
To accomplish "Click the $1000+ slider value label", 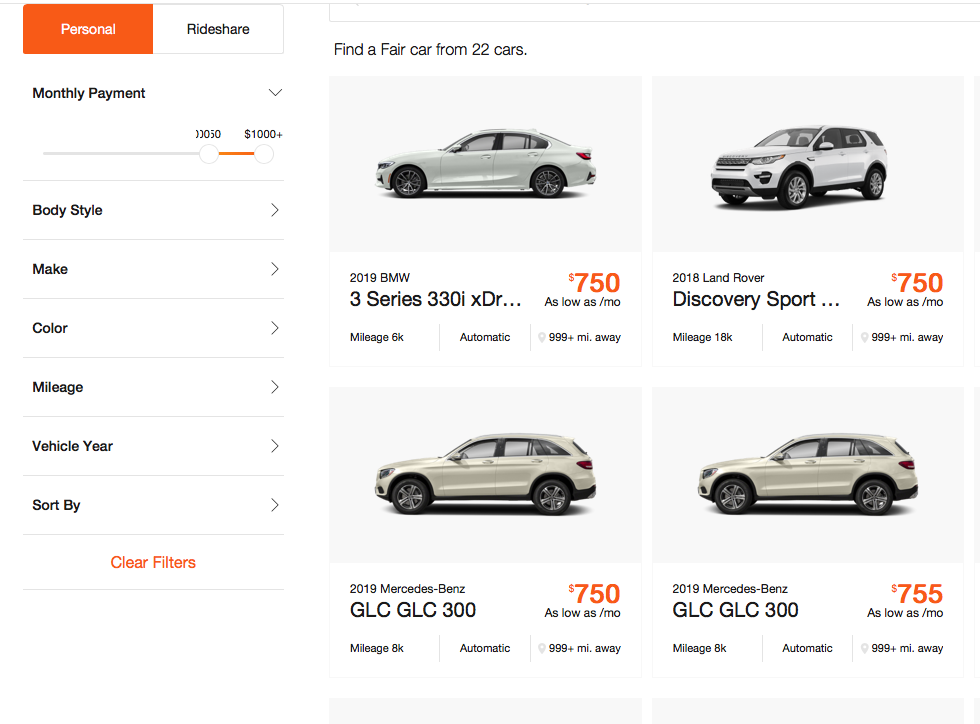I will 263,134.
